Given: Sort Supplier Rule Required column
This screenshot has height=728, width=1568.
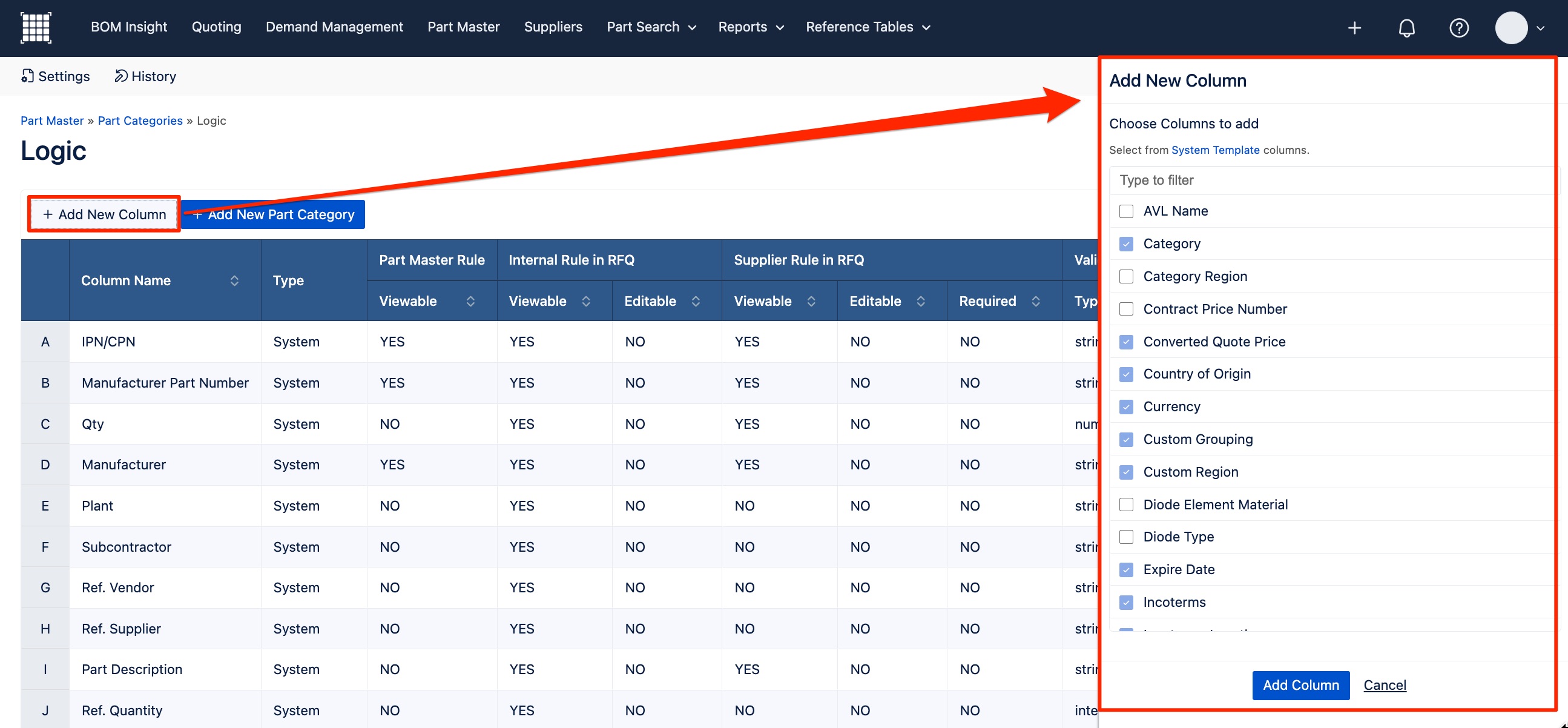Looking at the screenshot, I should tap(1036, 301).
